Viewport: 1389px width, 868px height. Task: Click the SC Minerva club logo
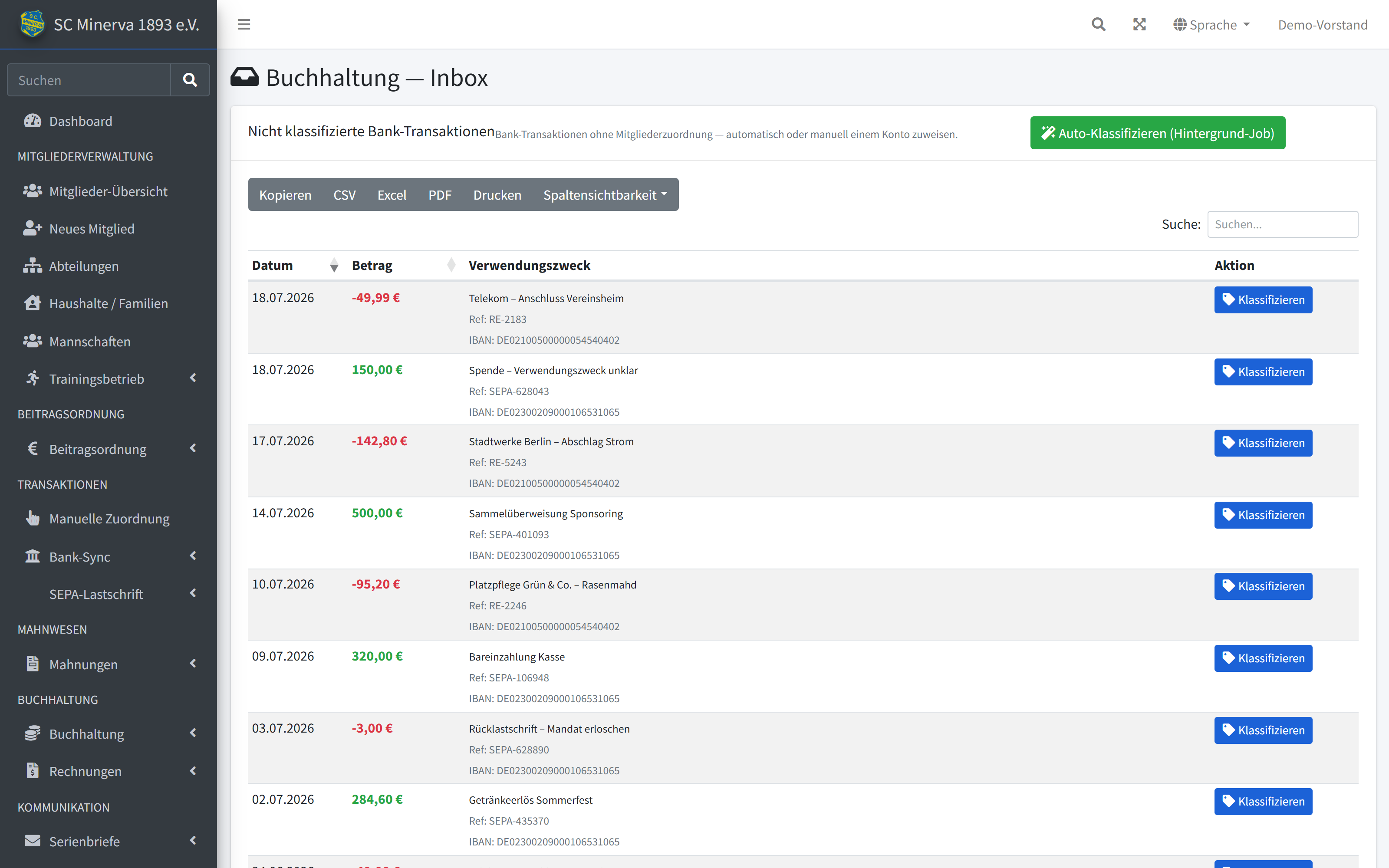32,24
